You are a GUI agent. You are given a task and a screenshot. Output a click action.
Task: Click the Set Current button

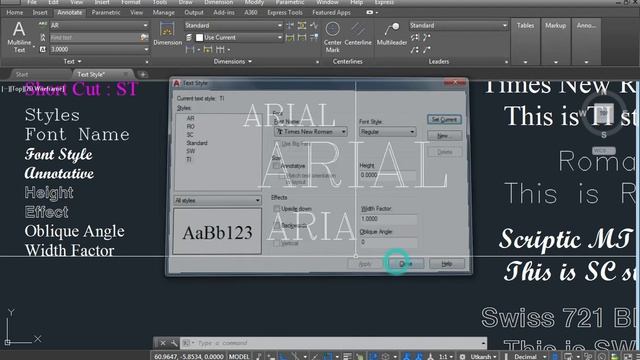(444, 120)
